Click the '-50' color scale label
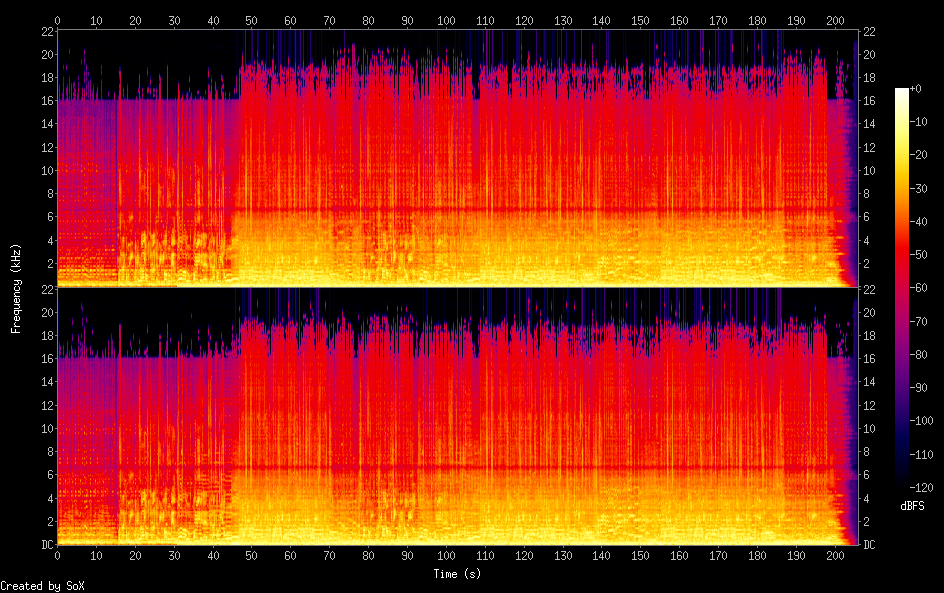 click(918, 255)
